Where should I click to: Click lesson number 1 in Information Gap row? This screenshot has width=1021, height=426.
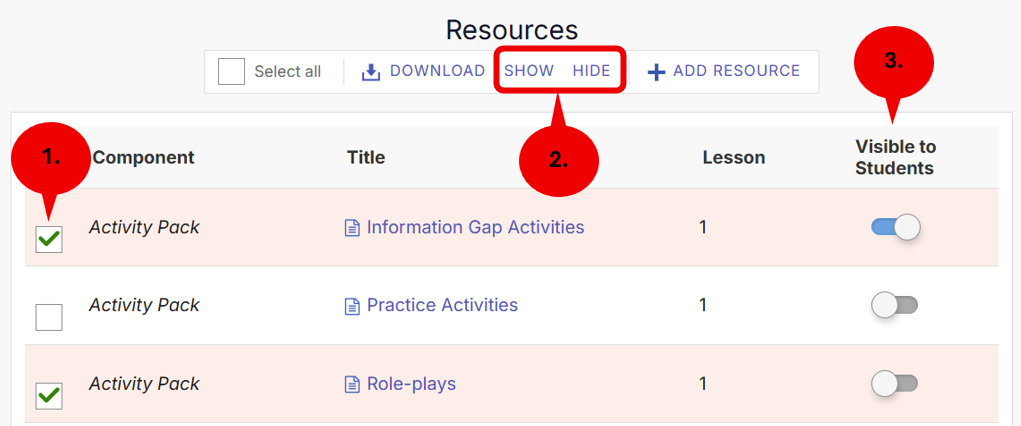(x=703, y=227)
